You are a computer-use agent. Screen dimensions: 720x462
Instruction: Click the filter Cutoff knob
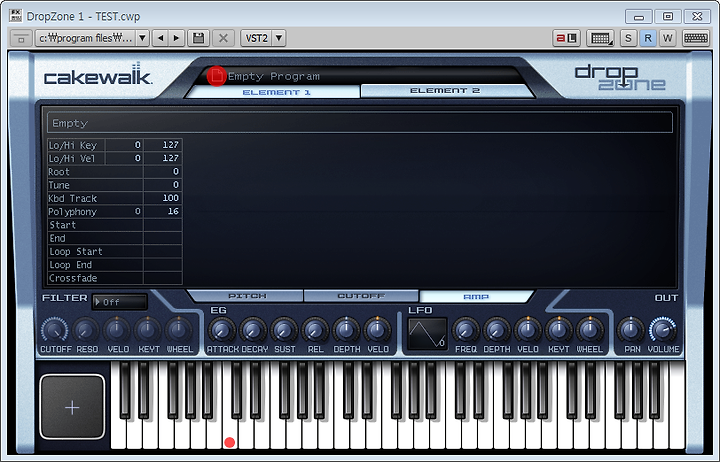[x=55, y=330]
